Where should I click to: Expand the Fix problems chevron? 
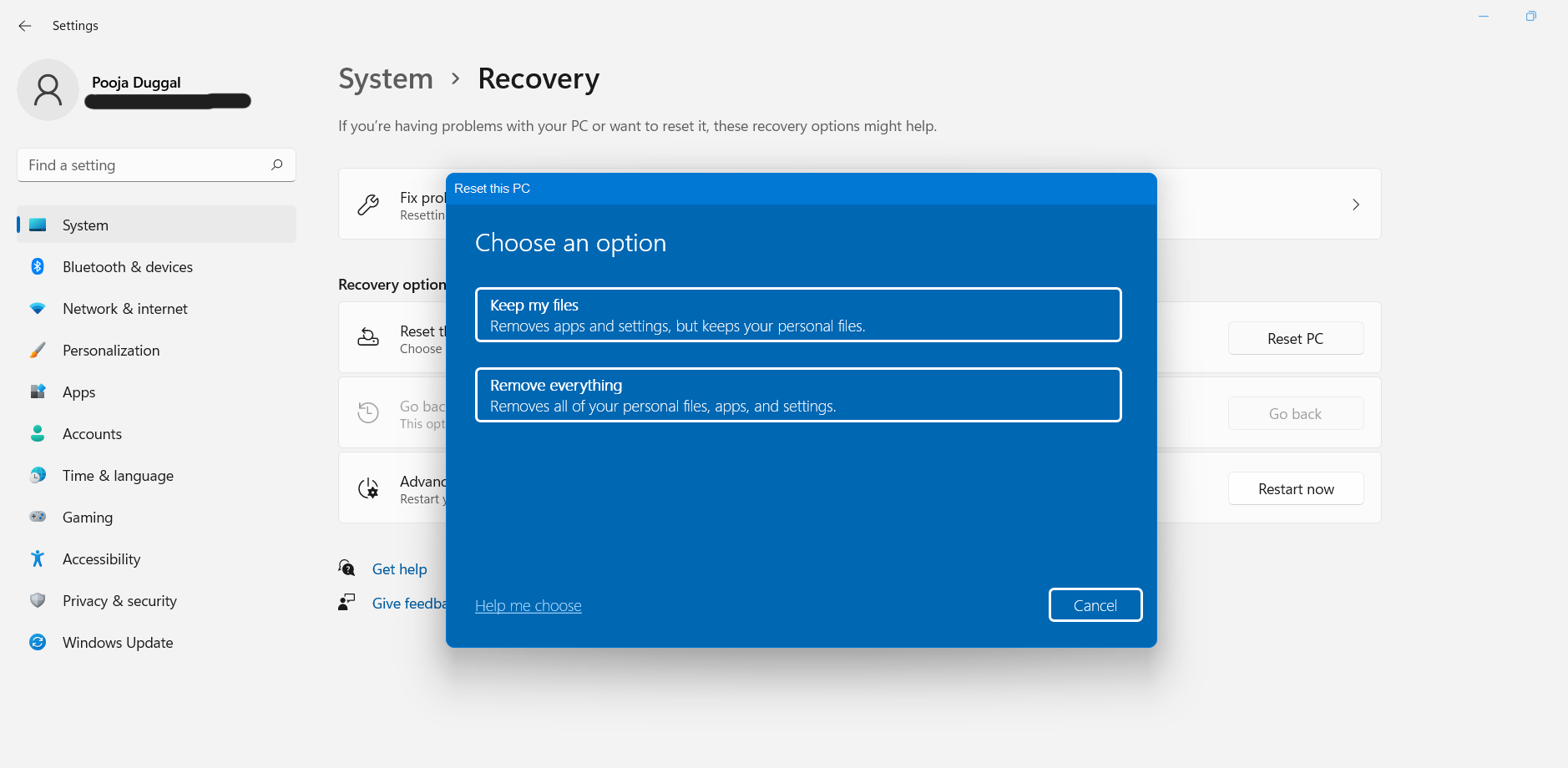1356,205
